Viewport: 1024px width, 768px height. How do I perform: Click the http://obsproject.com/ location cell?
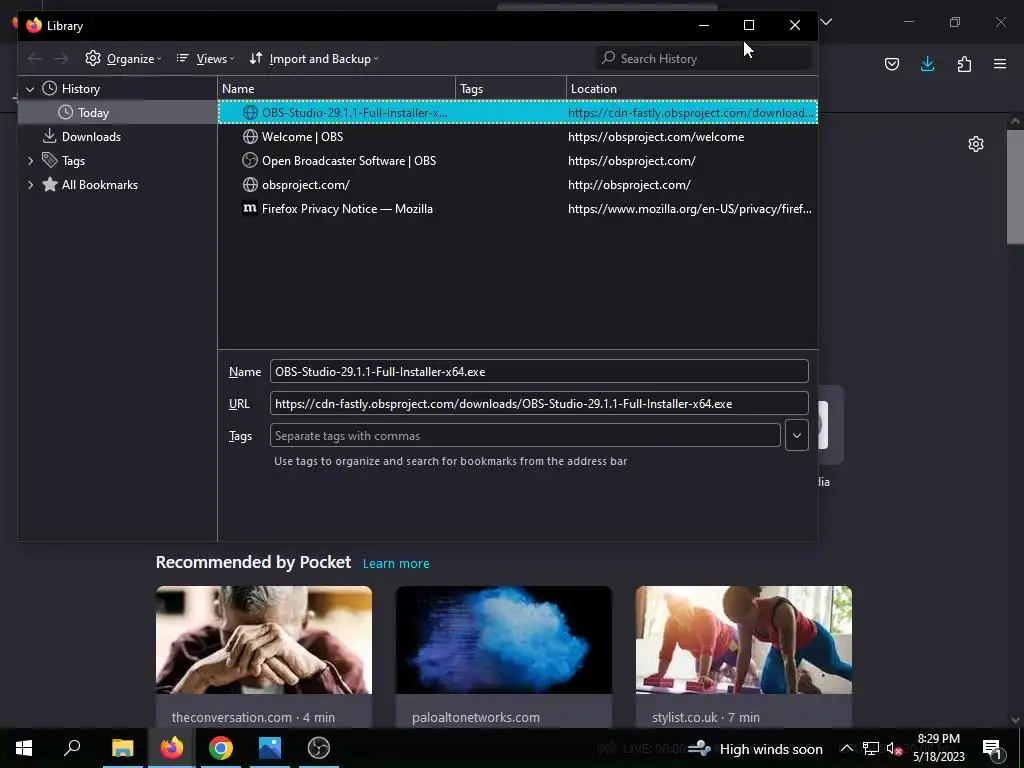point(629,185)
